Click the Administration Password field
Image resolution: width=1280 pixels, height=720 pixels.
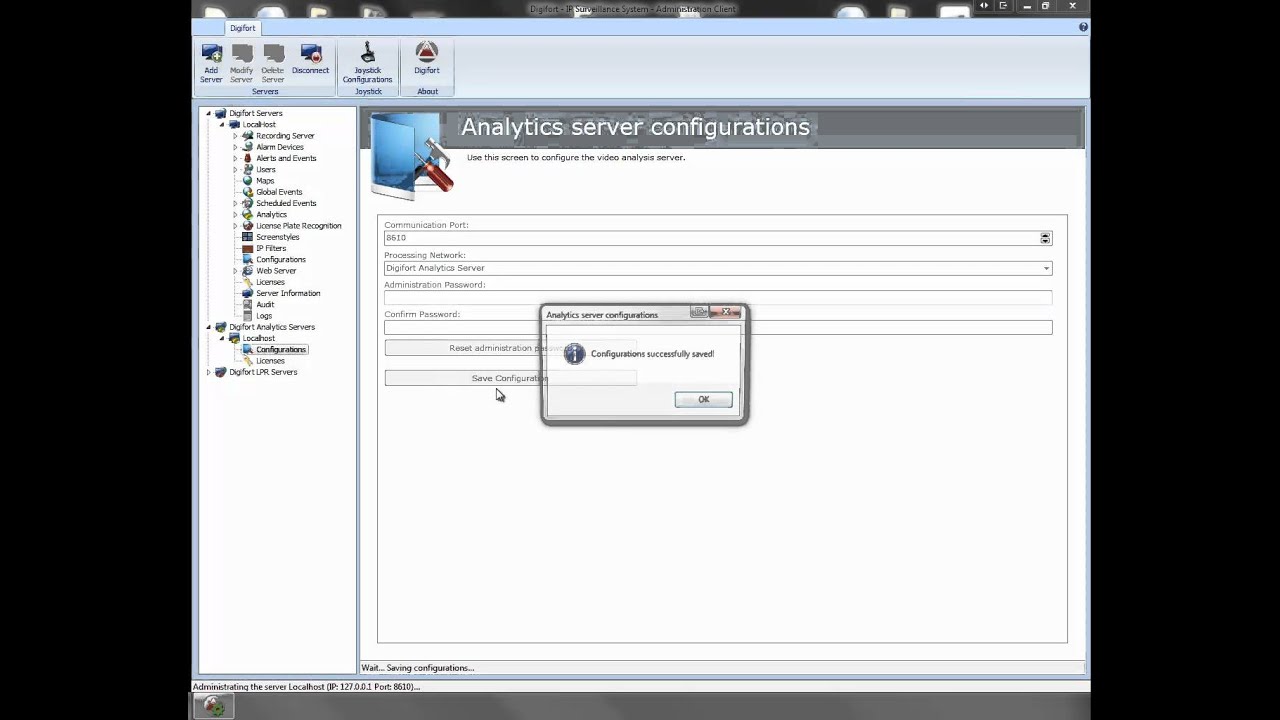(x=718, y=297)
